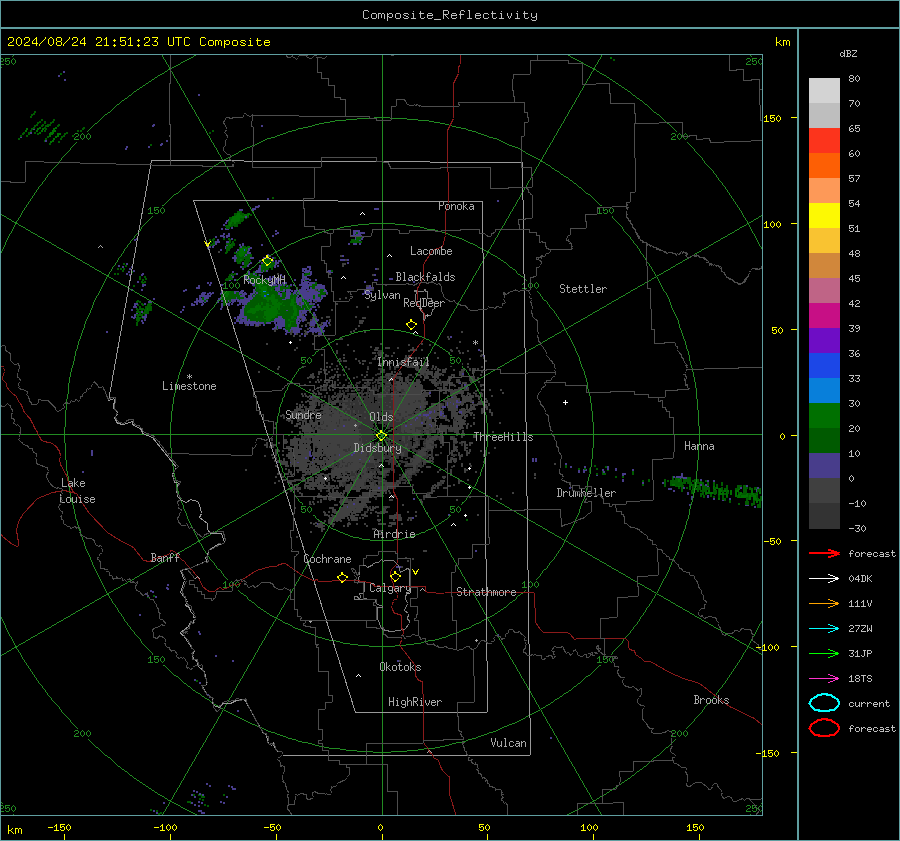Click the white plus marker west of Hanna

pyautogui.click(x=565, y=402)
